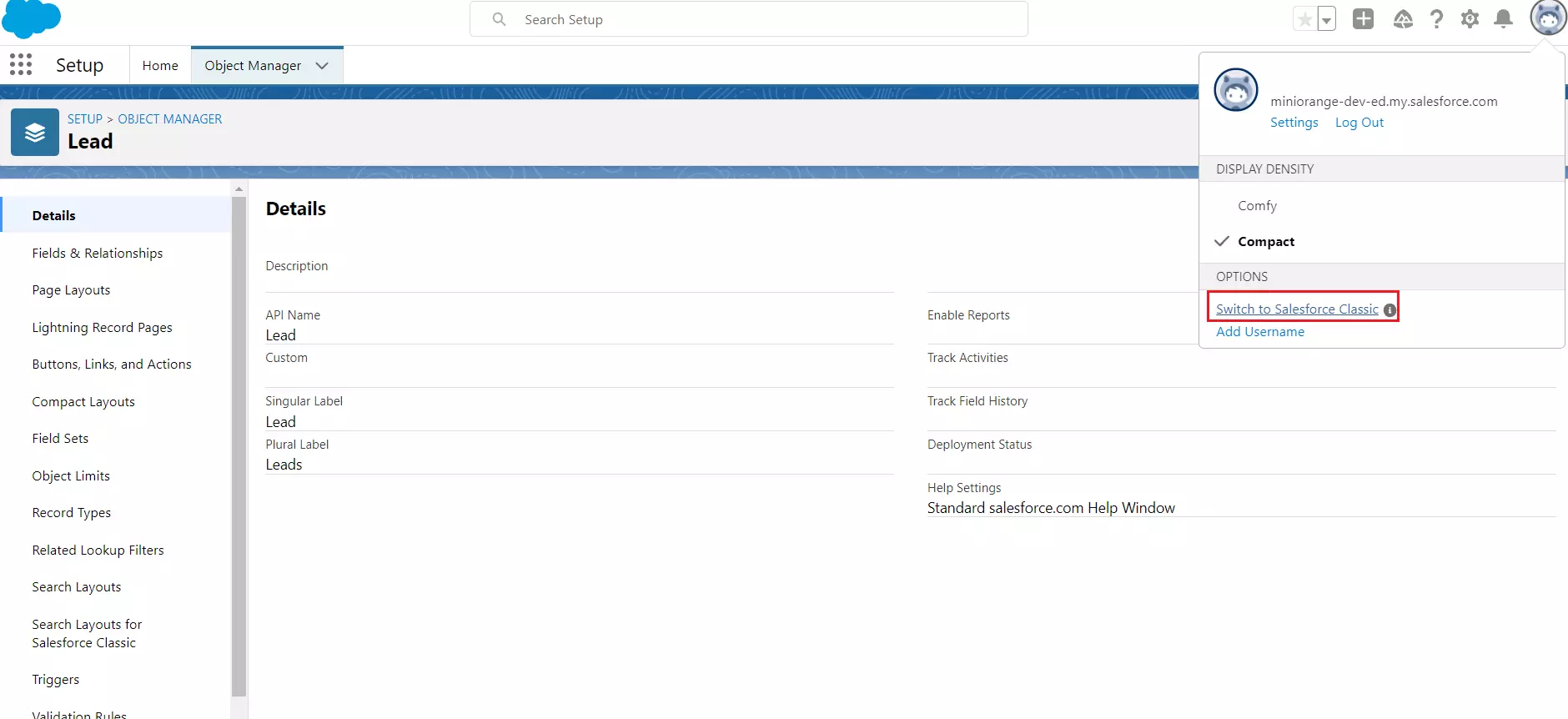Click the user avatar in header
This screenshot has height=719, width=1568.
[x=1548, y=18]
